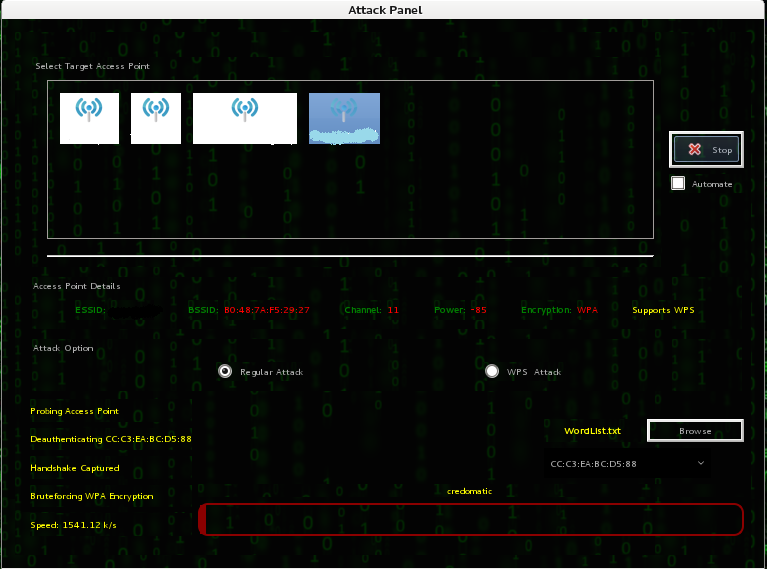Open the Browse wordlist button
The width and height of the screenshot is (767, 569).
[x=695, y=431]
